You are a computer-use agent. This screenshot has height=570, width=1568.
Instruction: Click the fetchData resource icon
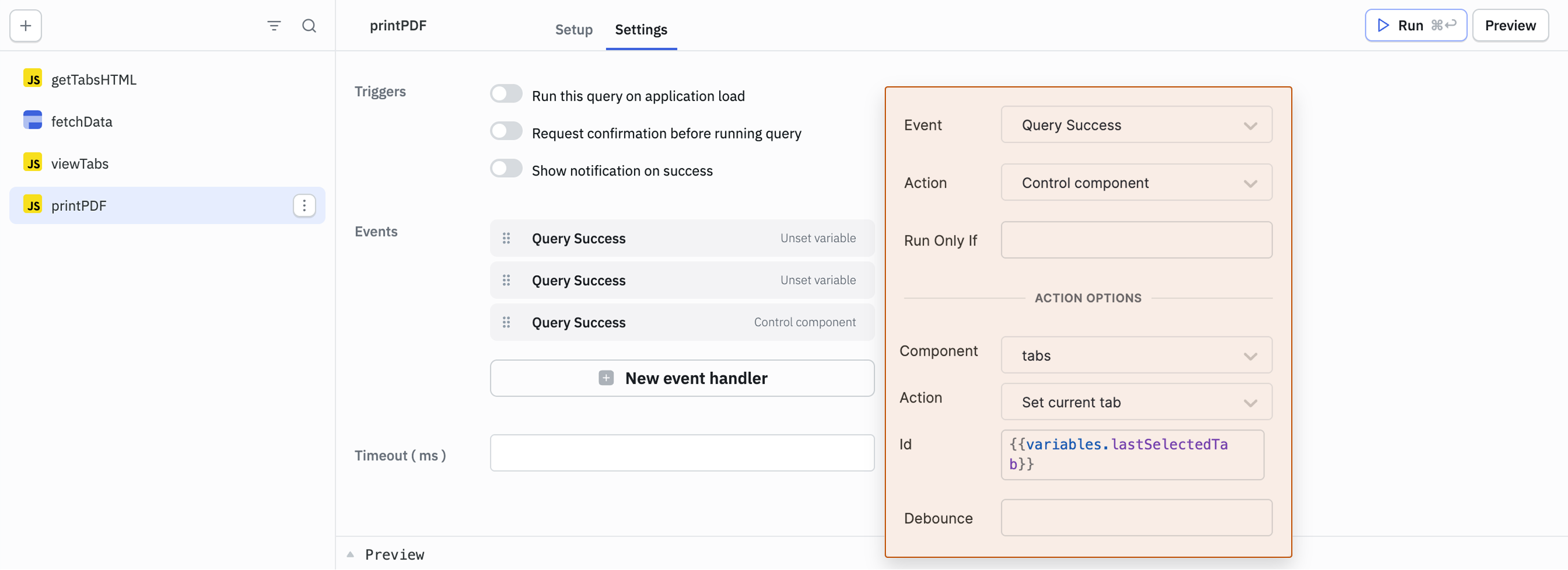click(x=32, y=120)
